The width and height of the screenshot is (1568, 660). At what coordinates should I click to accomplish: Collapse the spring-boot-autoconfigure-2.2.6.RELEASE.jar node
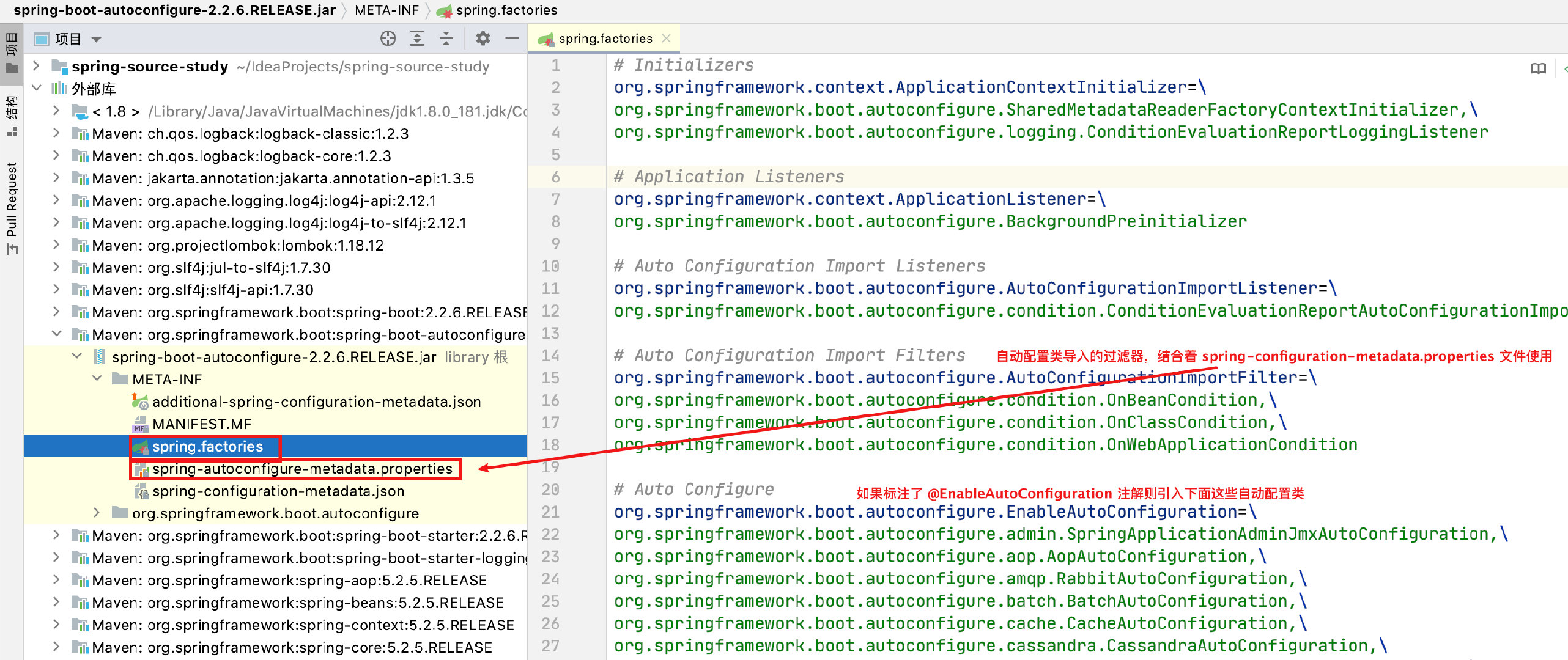(x=77, y=356)
